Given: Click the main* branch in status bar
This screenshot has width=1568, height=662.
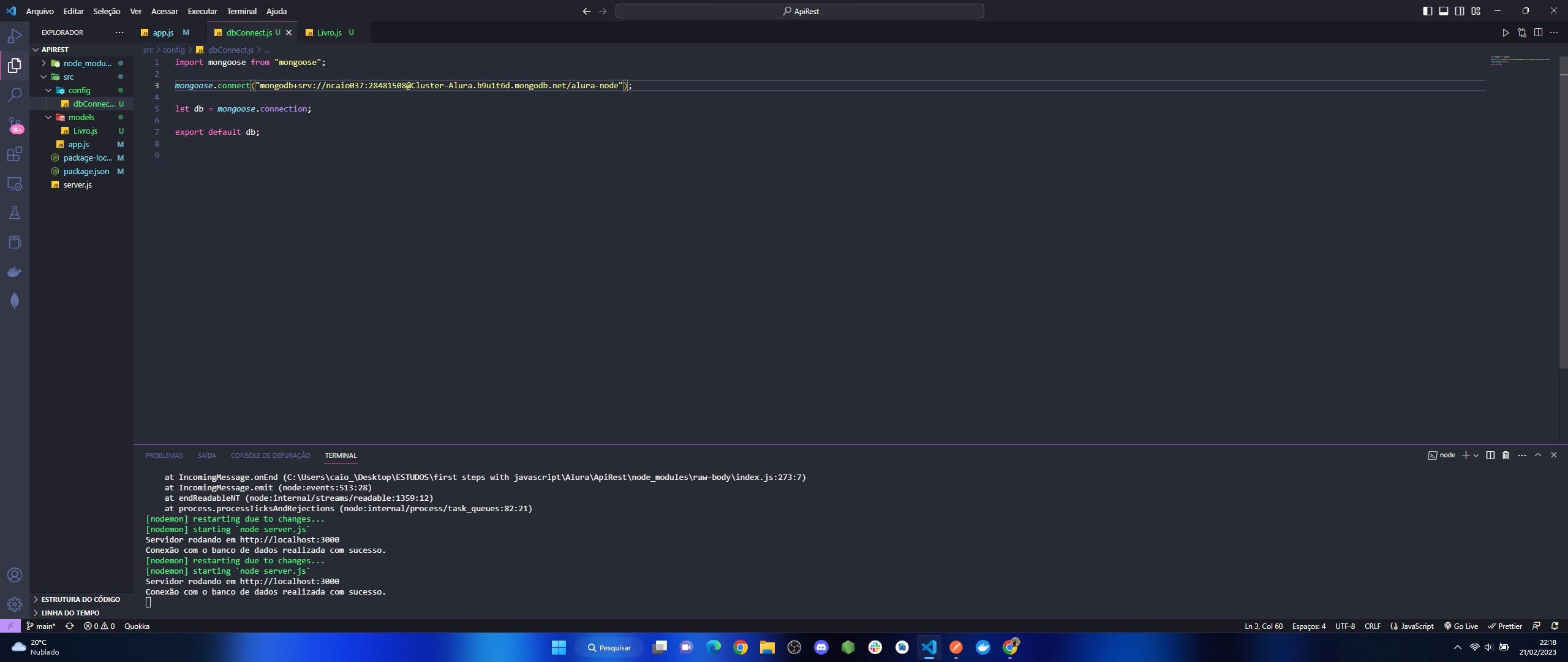Looking at the screenshot, I should [40, 626].
